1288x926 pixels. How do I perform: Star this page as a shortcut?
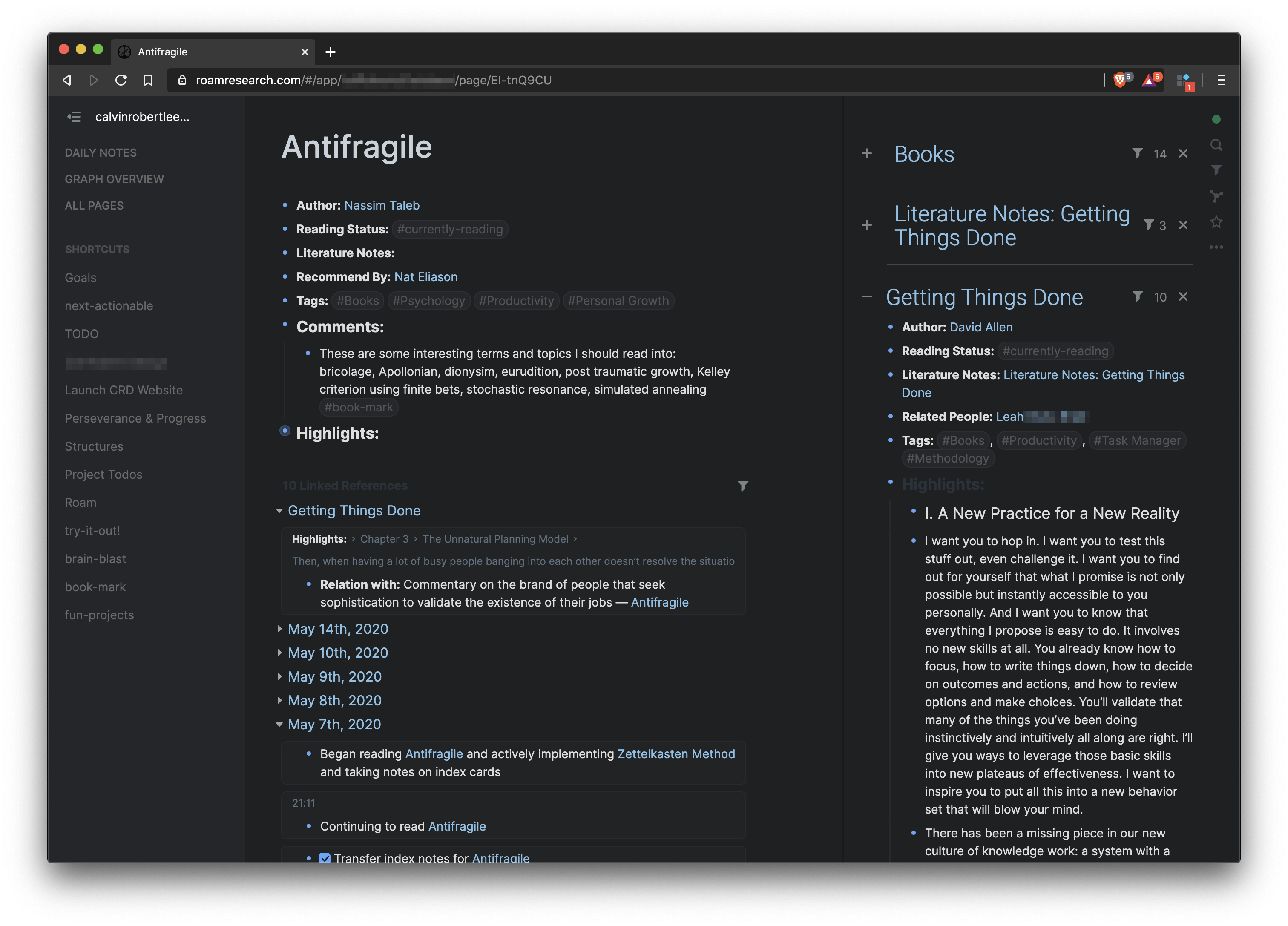(x=1216, y=222)
